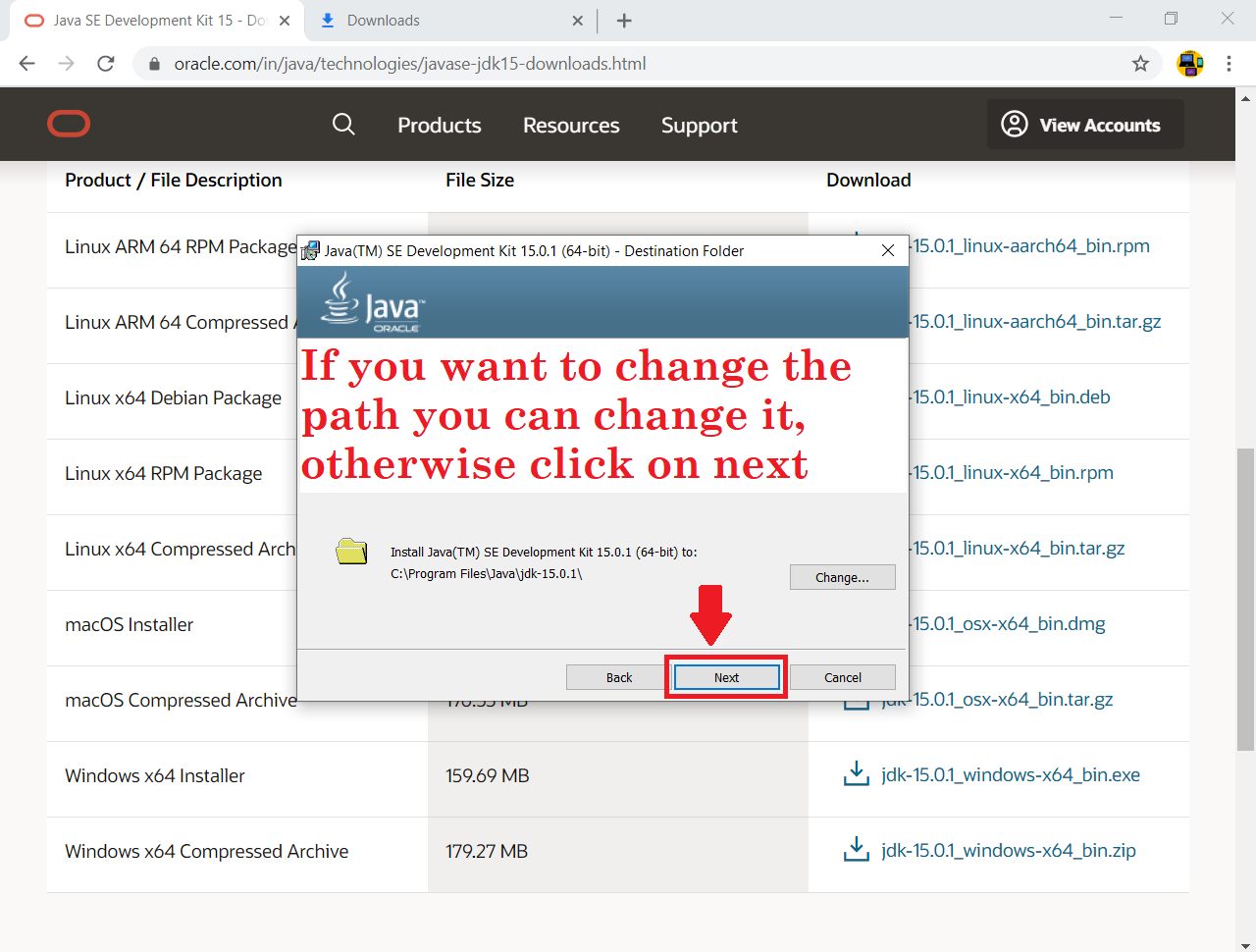Click the linux-x64_bin.deb link
This screenshot has height=952, width=1256.
(x=1011, y=397)
